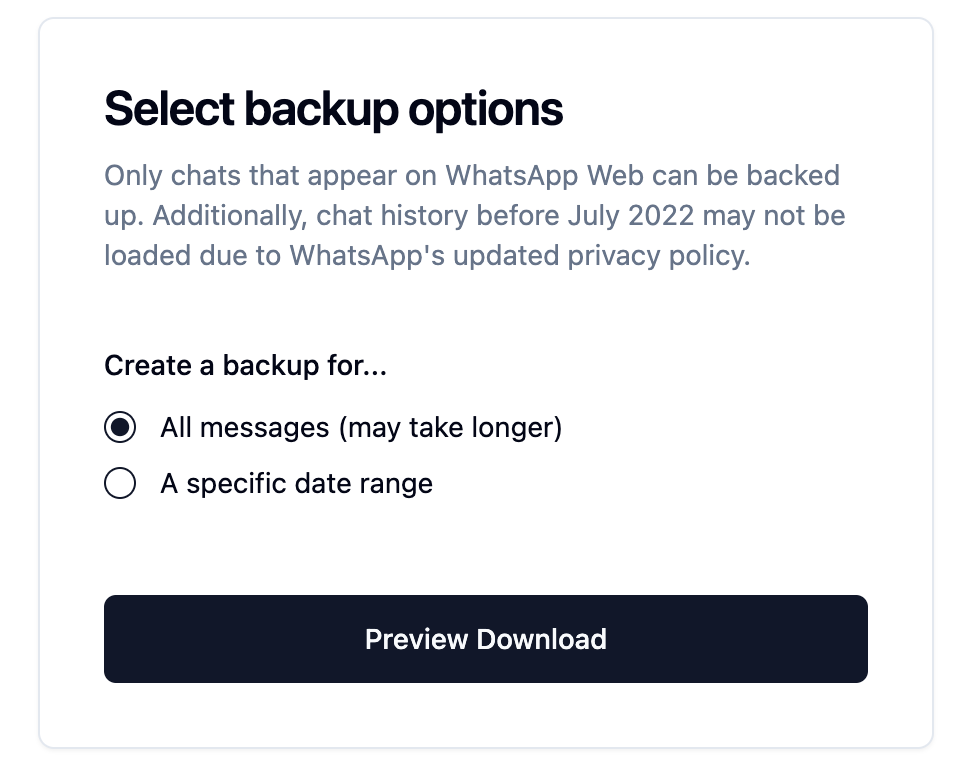Click the WhatsApp Web description paragraph
This screenshot has width=962, height=770.
pos(474,215)
